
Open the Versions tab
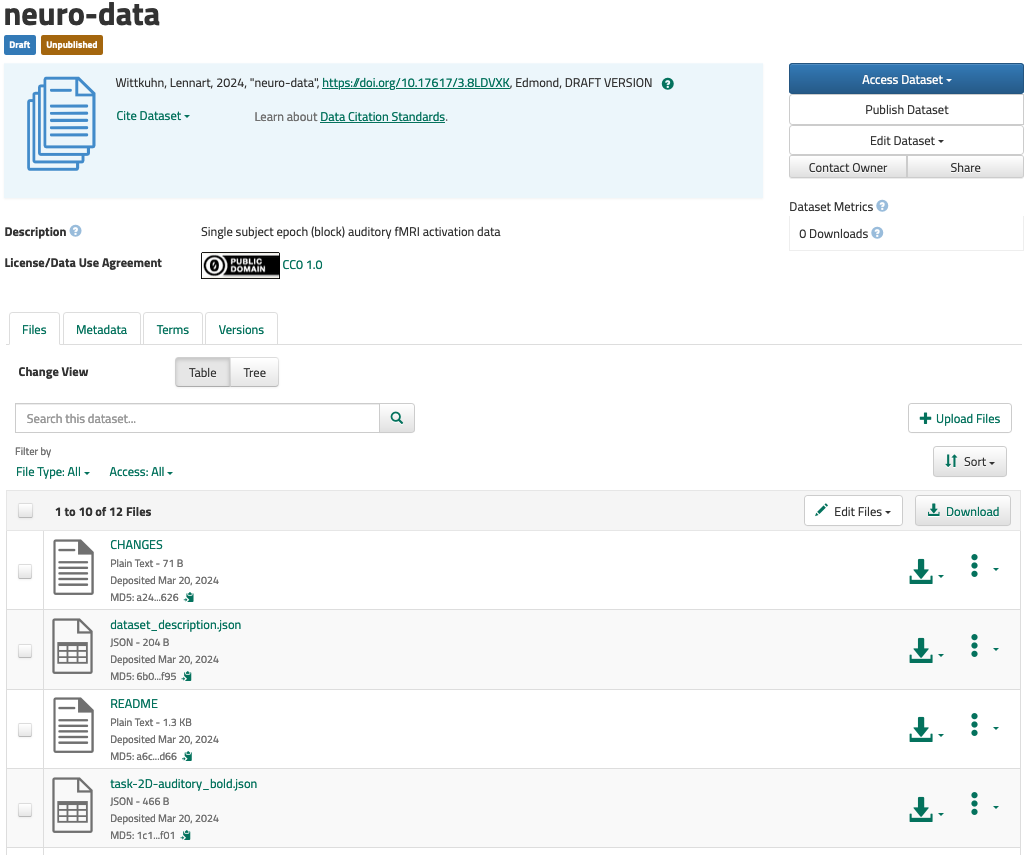click(x=241, y=330)
